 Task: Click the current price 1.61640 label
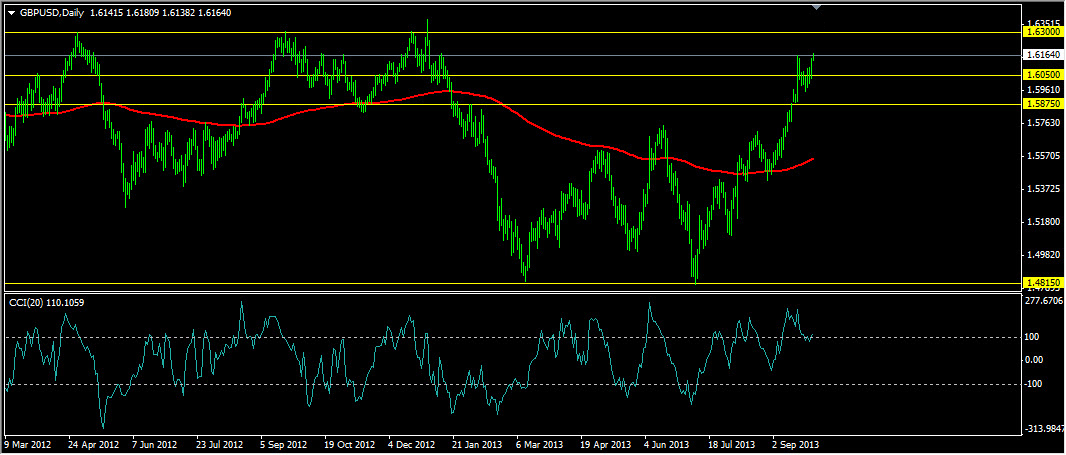(x=1042, y=55)
